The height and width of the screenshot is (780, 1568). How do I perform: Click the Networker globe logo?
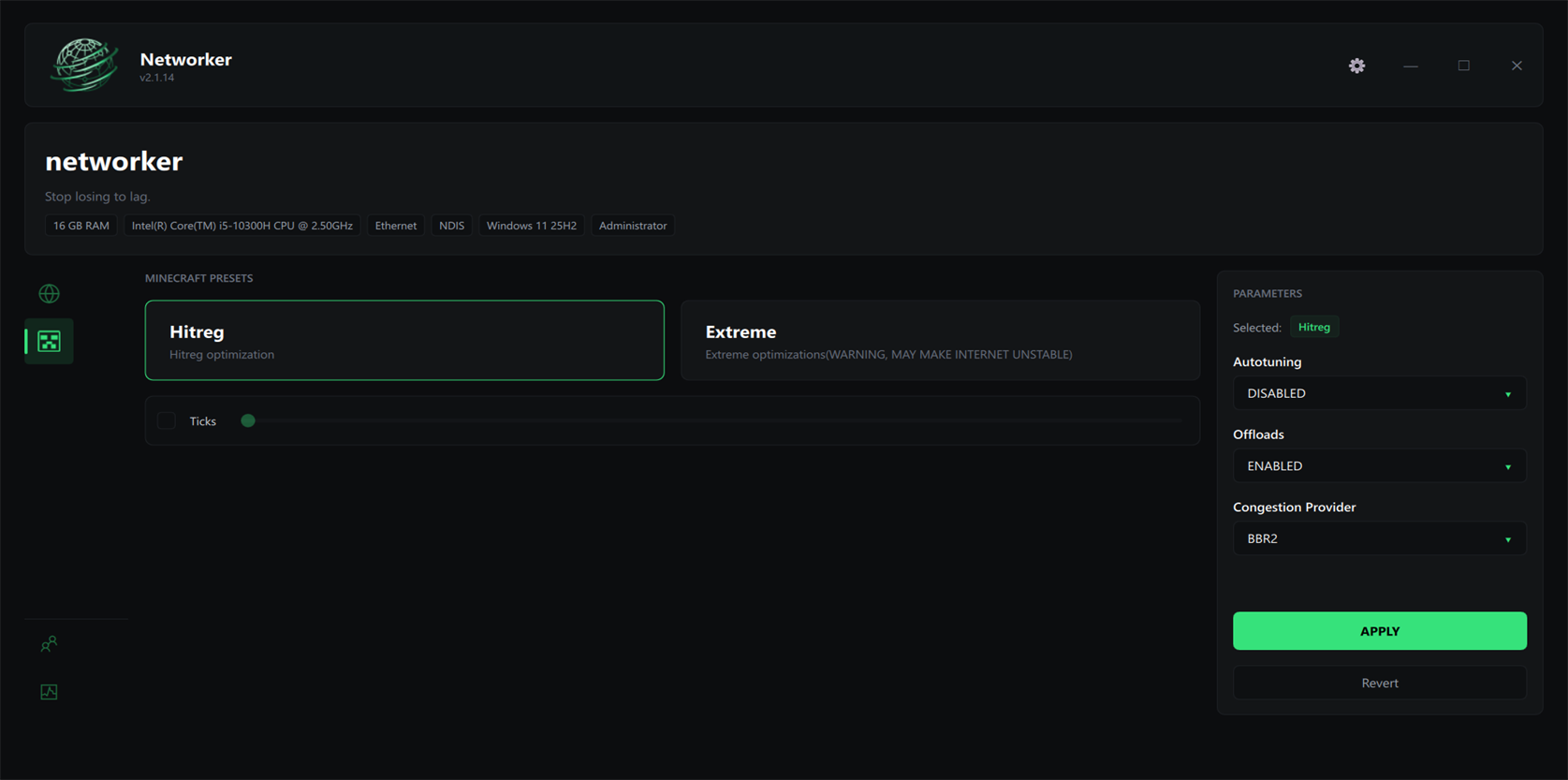[x=84, y=65]
